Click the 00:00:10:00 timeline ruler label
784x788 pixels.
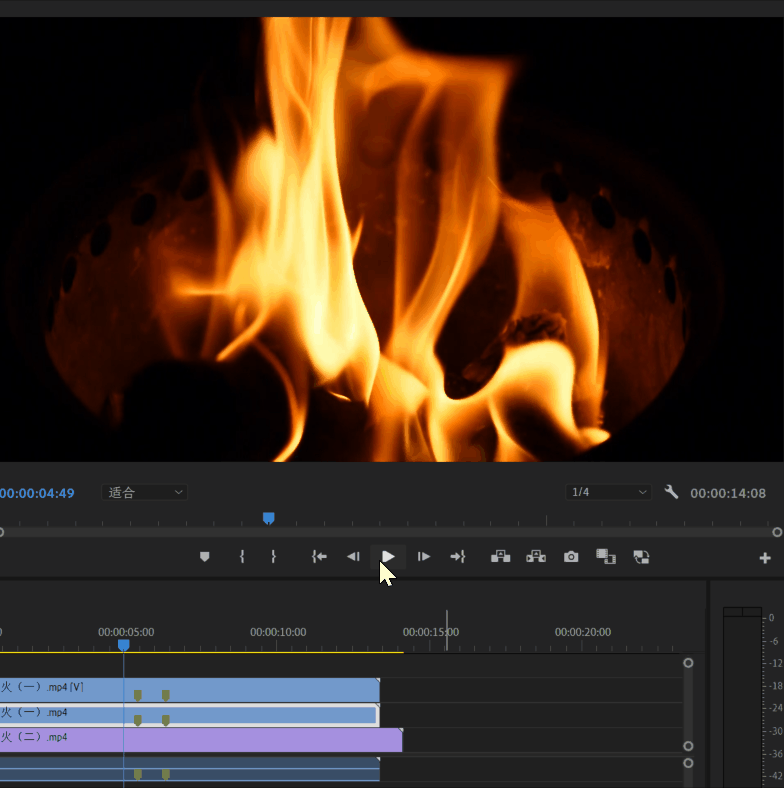click(x=278, y=632)
